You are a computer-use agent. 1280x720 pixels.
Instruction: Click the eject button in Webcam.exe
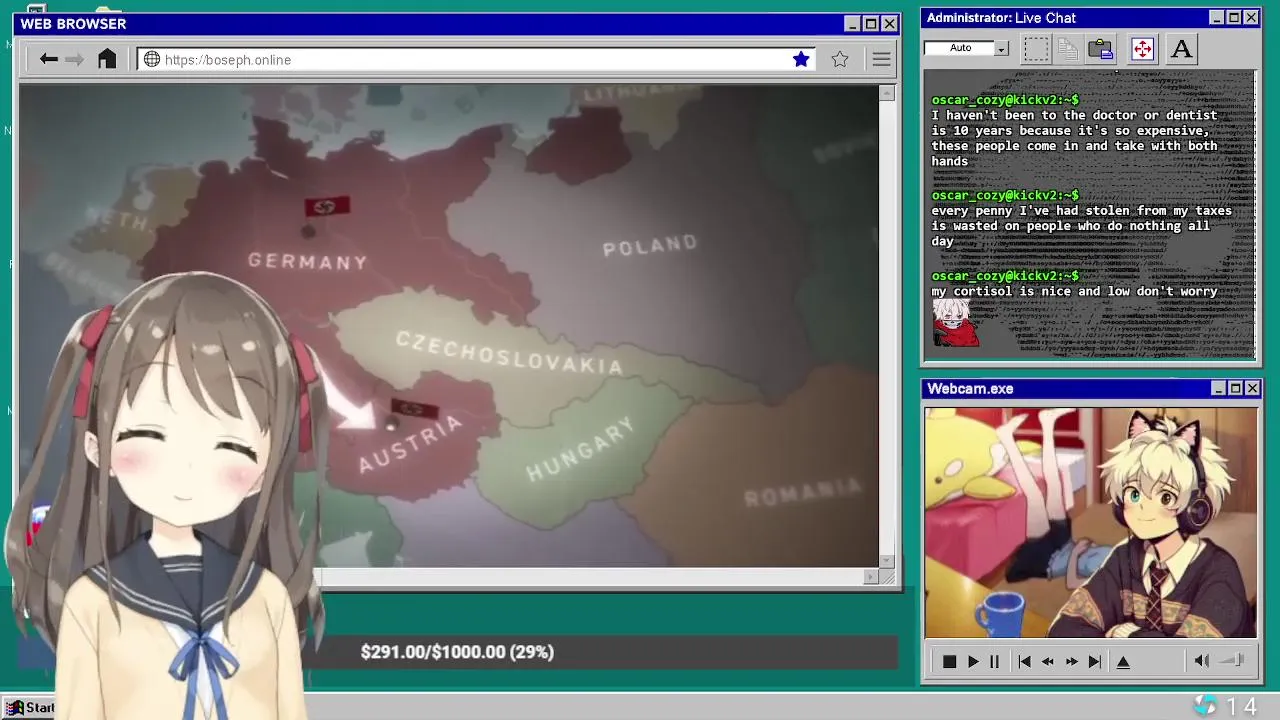point(1123,661)
